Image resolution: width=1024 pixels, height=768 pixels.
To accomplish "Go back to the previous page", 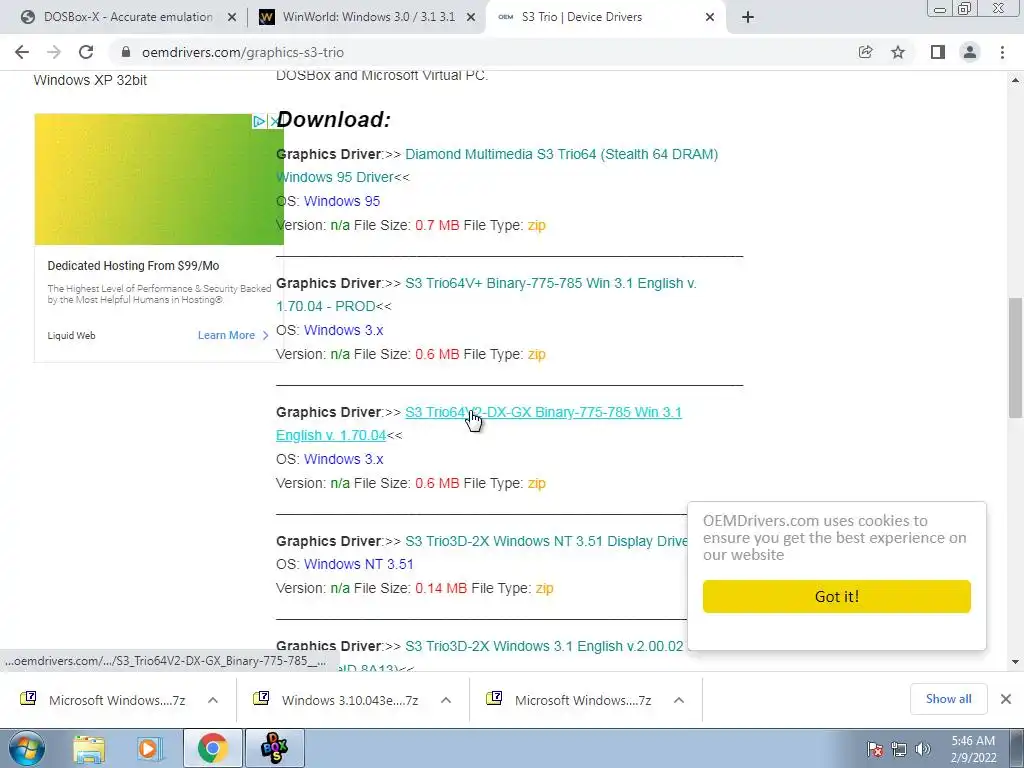I will tap(22, 52).
